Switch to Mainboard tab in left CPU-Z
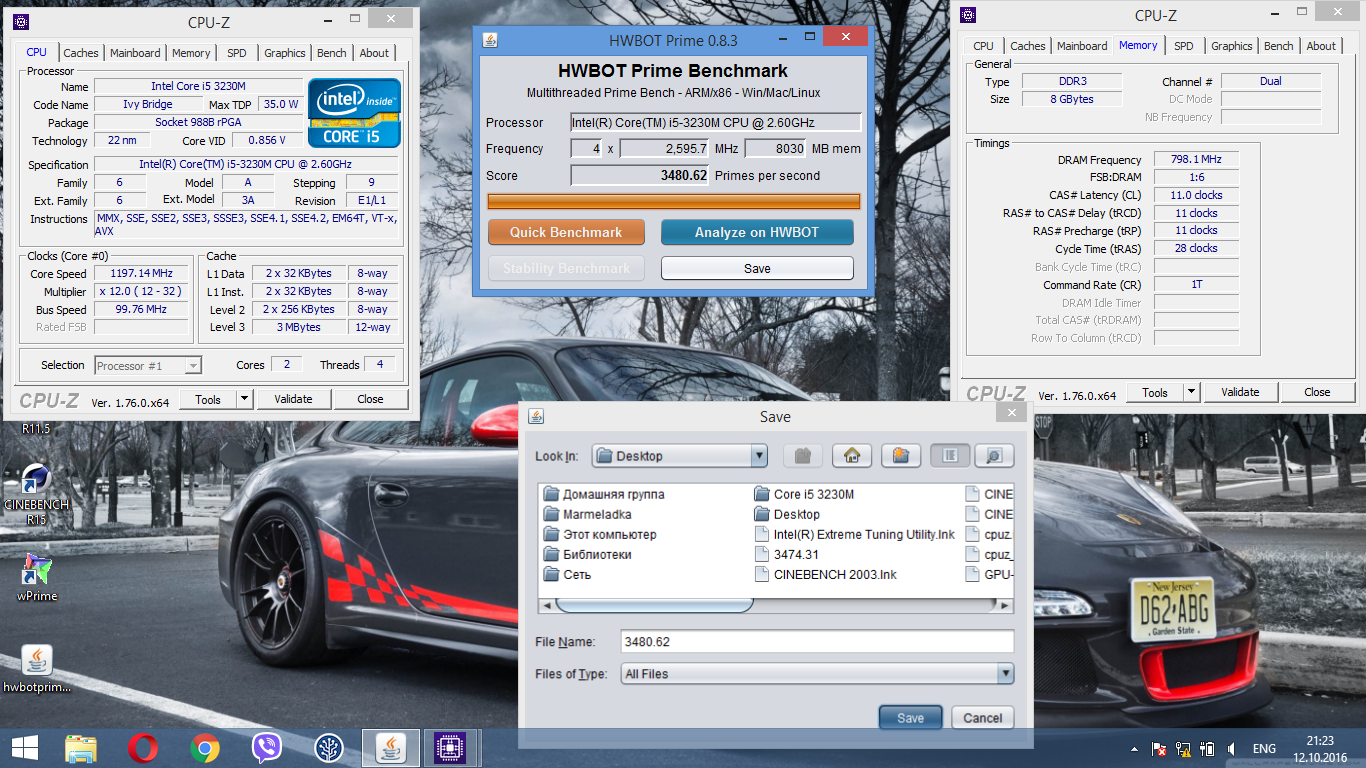The height and width of the screenshot is (768, 1366). [135, 53]
